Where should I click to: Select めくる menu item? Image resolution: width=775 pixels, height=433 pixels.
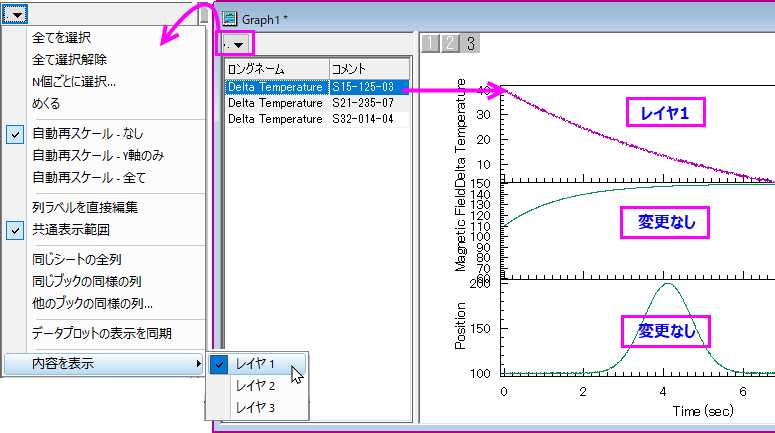[x=46, y=104]
